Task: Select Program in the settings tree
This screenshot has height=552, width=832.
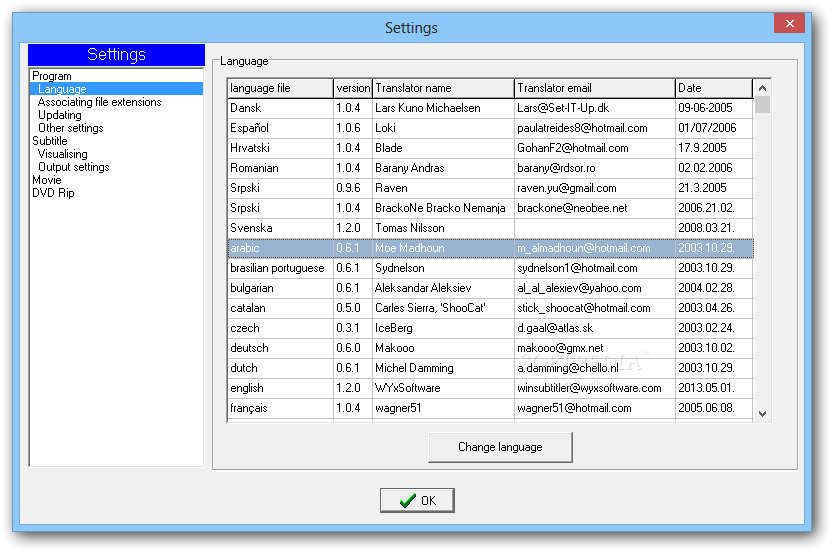Action: pos(51,76)
